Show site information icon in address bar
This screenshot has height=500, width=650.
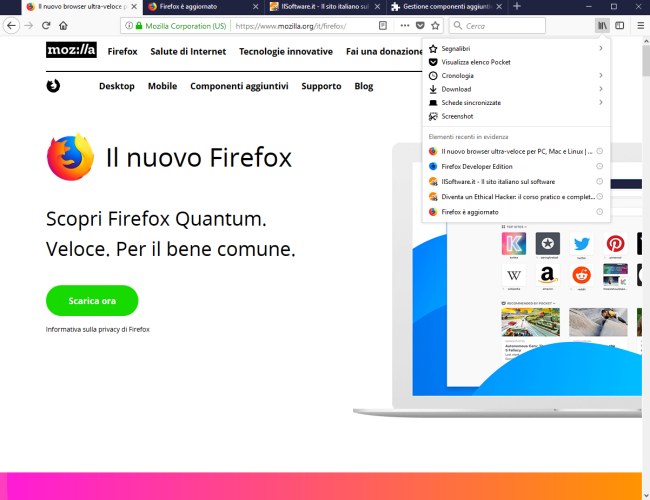(x=129, y=26)
